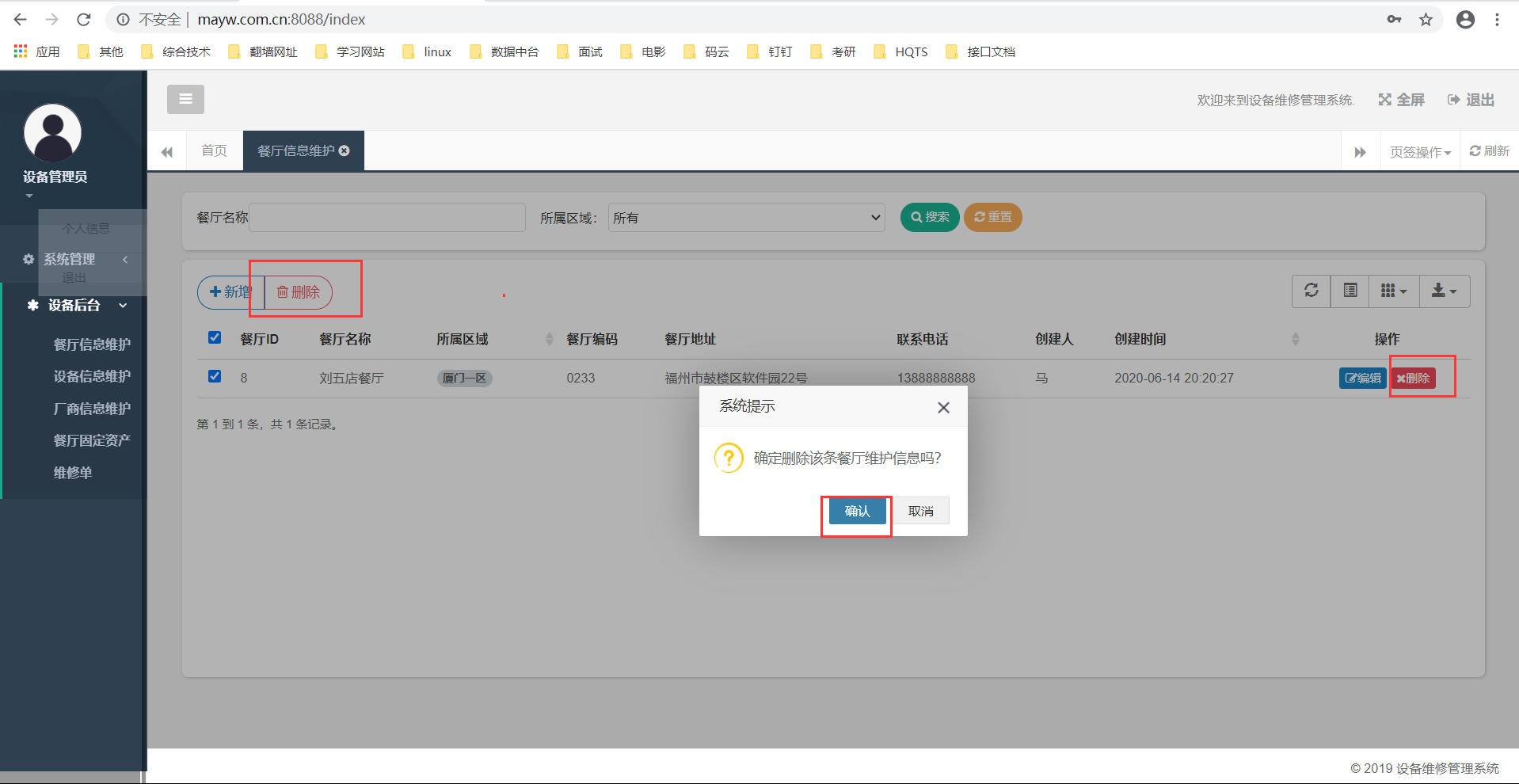Toggle the card view list icon
The width and height of the screenshot is (1519, 784).
pyautogui.click(x=1350, y=291)
